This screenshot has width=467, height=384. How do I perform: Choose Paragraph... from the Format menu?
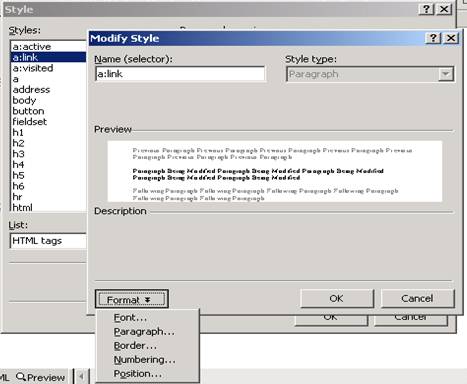click(144, 332)
